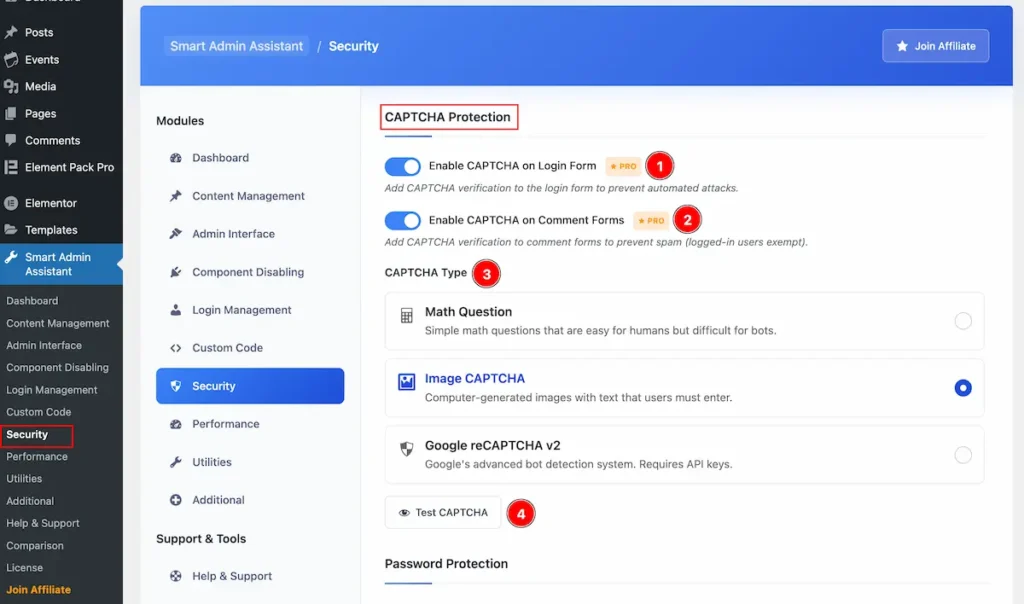The width and height of the screenshot is (1024, 604).
Task: Click the Pages icon in WordPress sidebar
Action: point(11,114)
